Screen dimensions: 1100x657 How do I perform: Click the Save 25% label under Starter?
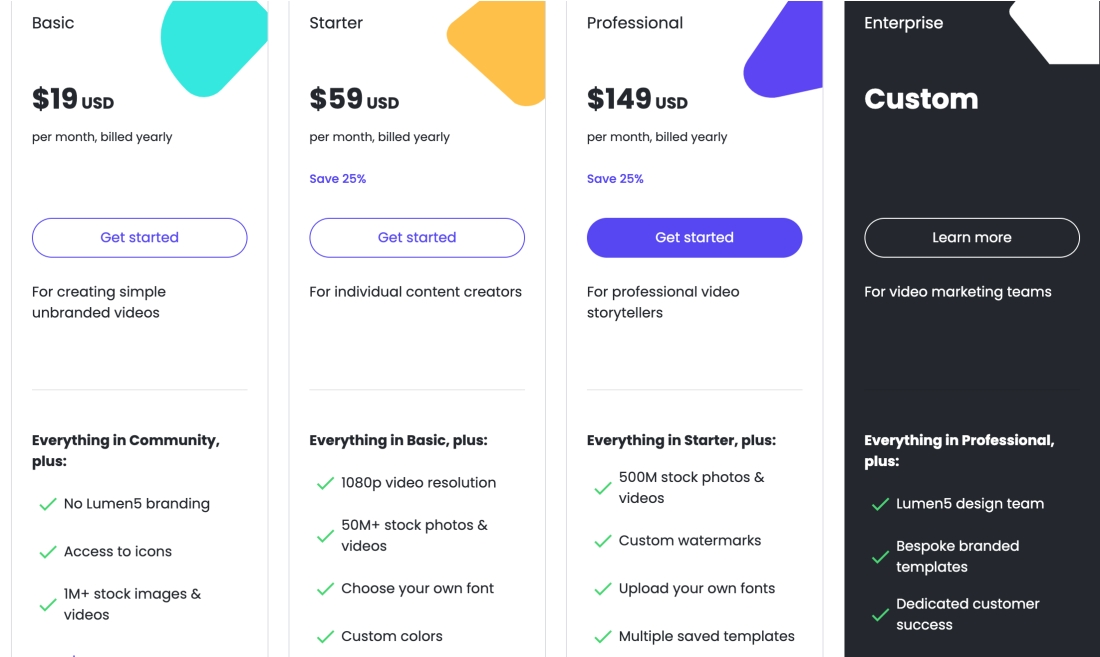pyautogui.click(x=337, y=179)
